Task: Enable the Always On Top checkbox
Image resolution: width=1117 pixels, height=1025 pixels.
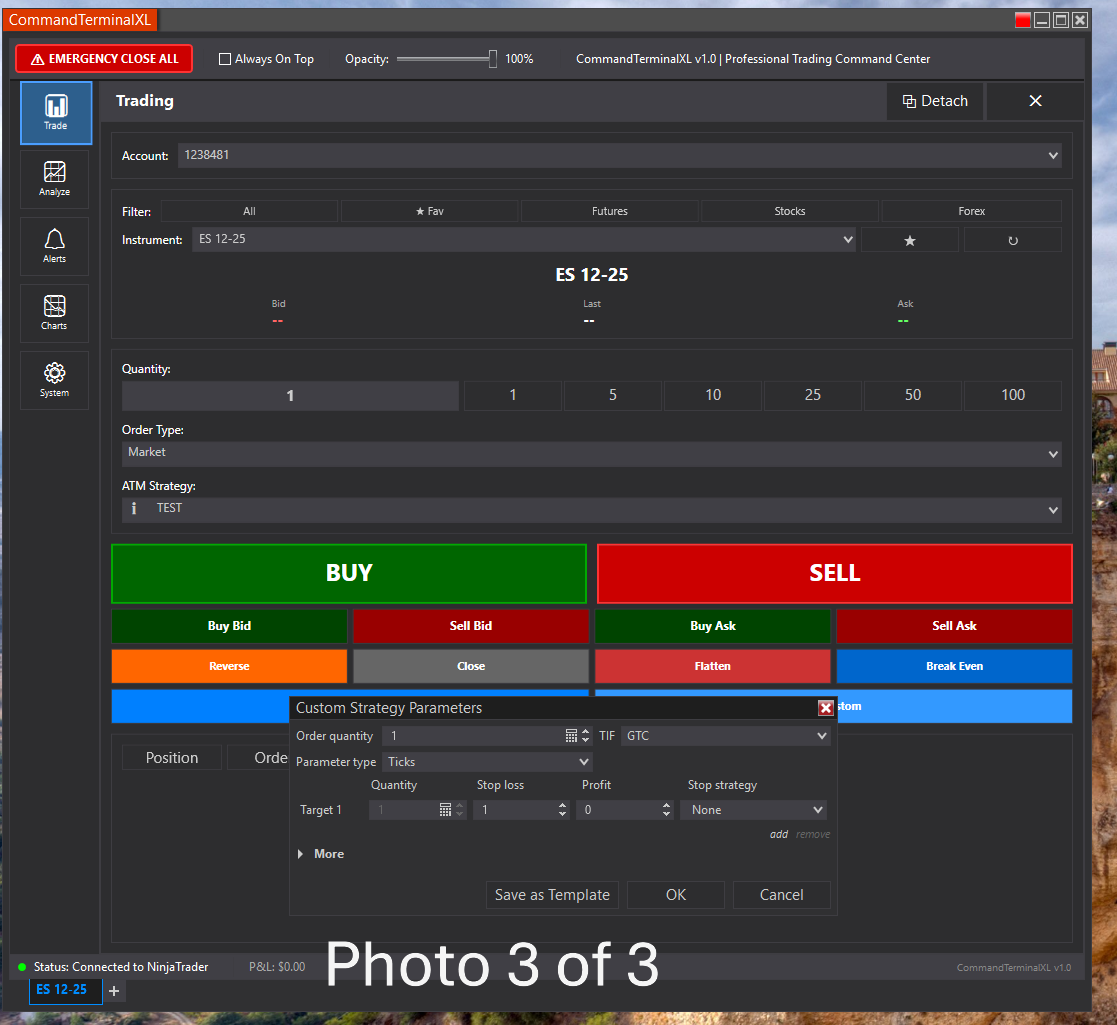Action: tap(225, 59)
